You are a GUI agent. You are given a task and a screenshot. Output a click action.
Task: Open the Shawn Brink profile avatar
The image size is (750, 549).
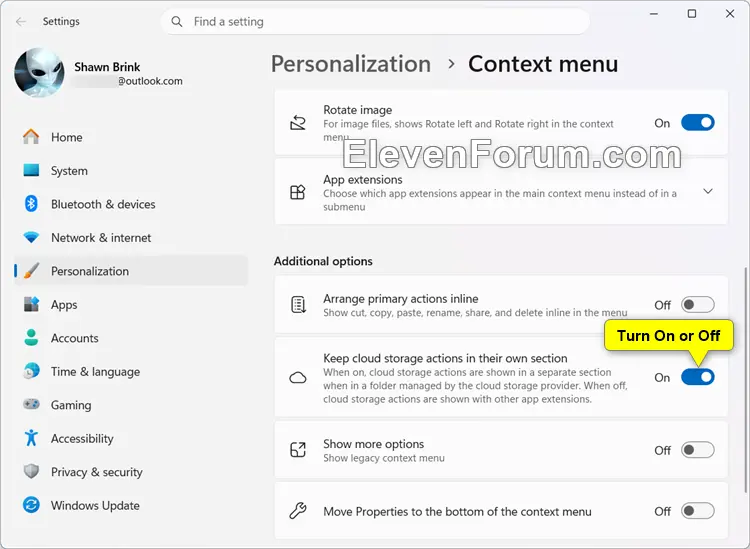[40, 72]
